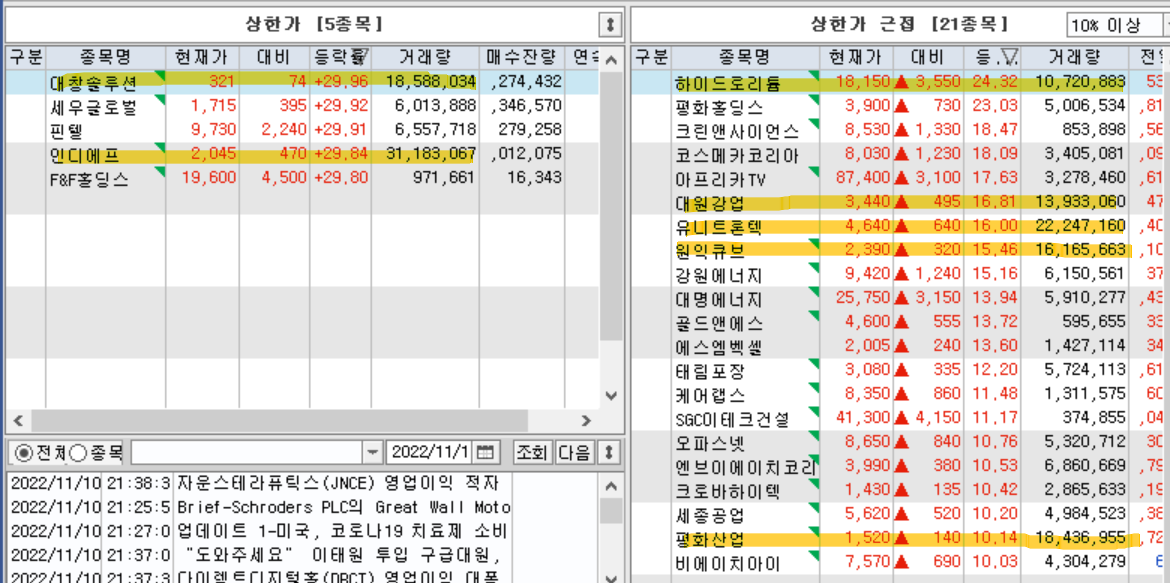Select the 강원에너지 row
1170x583 pixels.
(900, 275)
